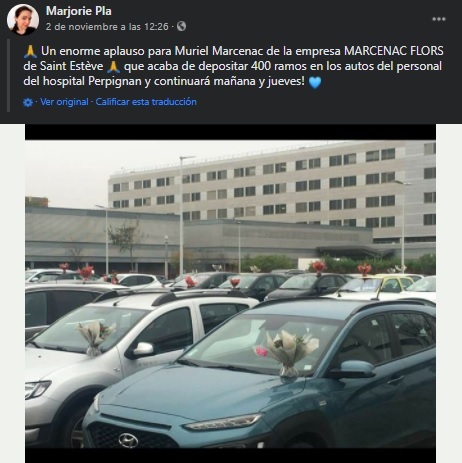The width and height of the screenshot is (462, 463).
Task: Open the translation settings gear icon
Action: click(28, 102)
